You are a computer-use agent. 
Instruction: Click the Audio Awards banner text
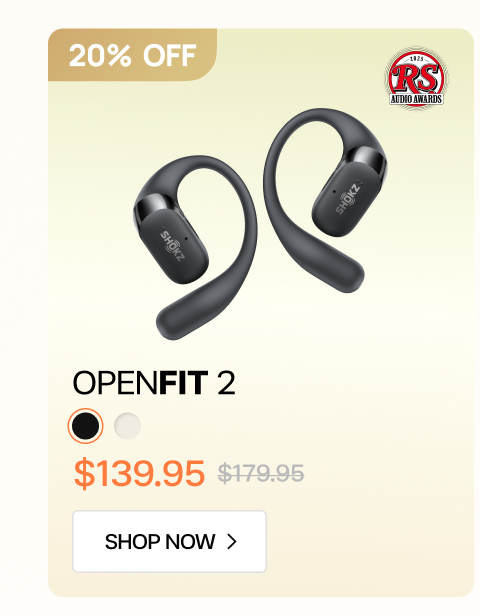(416, 99)
